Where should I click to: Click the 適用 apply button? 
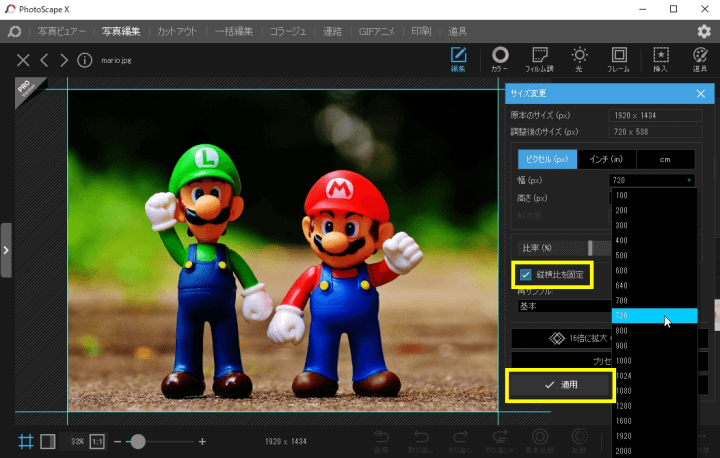coord(560,385)
